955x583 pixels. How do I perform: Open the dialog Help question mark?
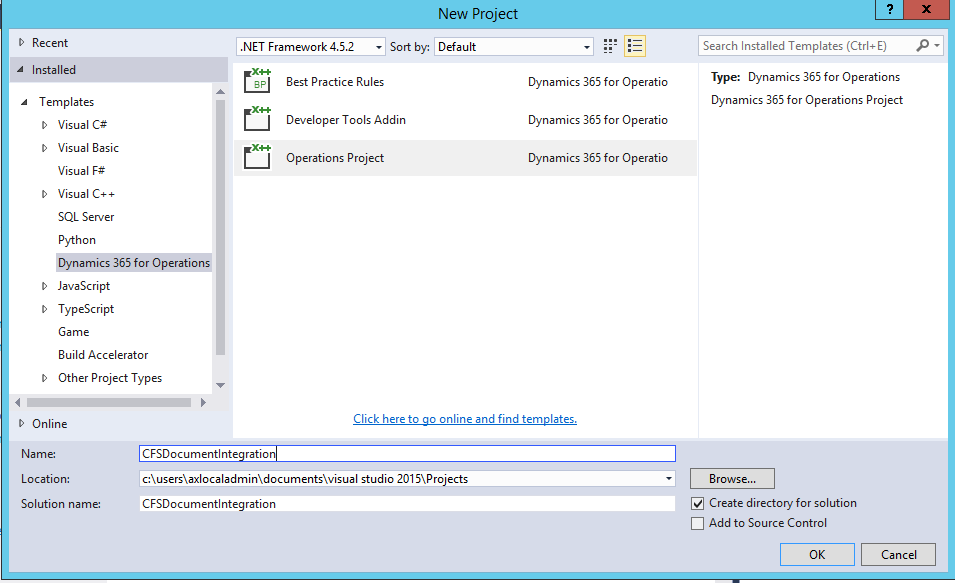click(x=890, y=9)
